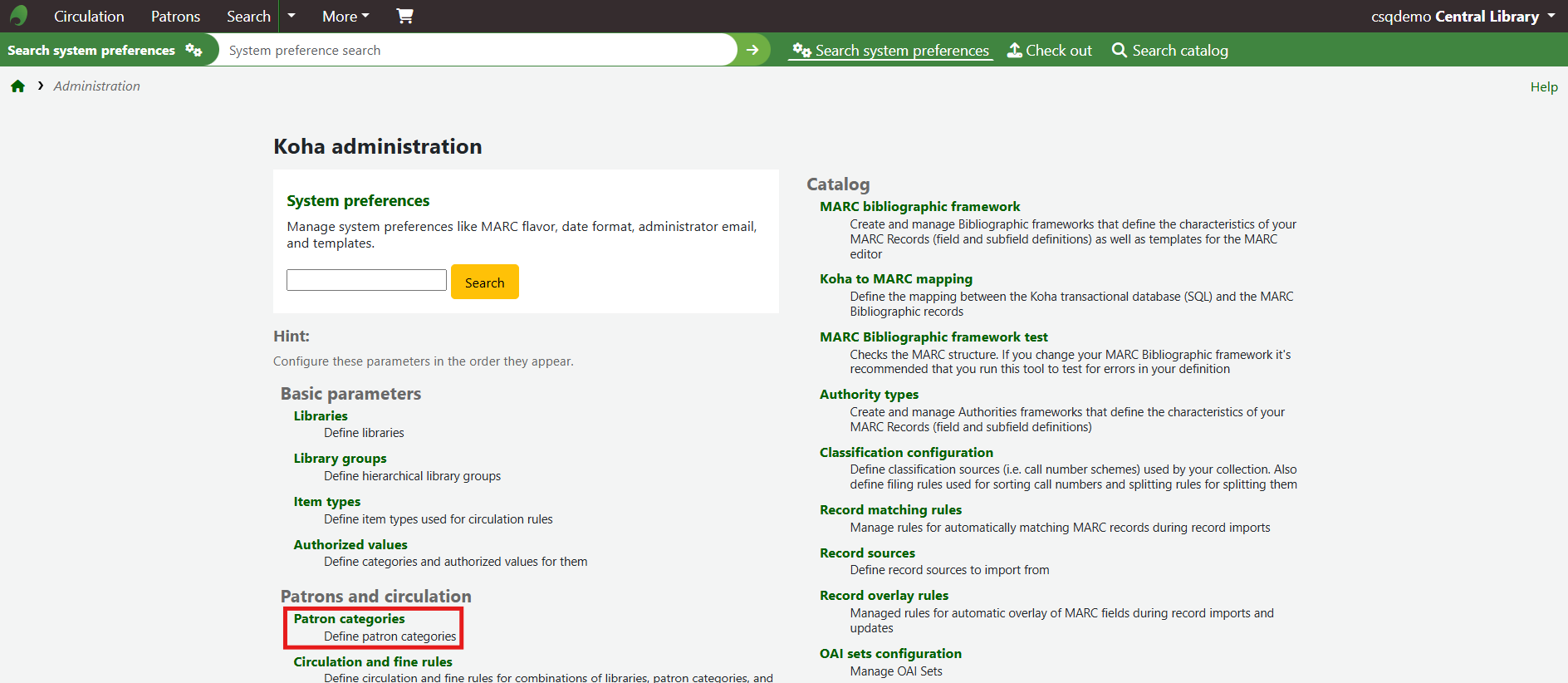Click the Koha leaf logo icon
The height and width of the screenshot is (683, 1568).
pyautogui.click(x=18, y=16)
